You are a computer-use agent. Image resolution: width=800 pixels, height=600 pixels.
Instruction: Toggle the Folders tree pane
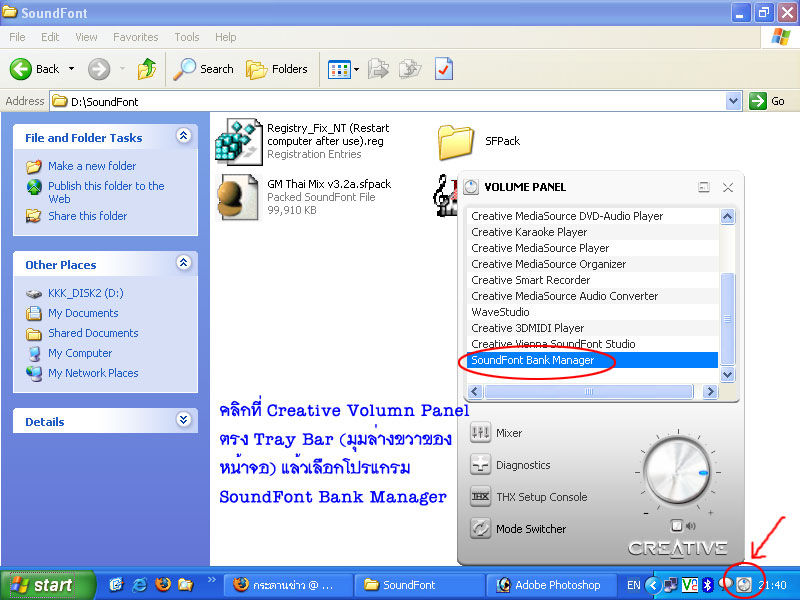pos(277,69)
